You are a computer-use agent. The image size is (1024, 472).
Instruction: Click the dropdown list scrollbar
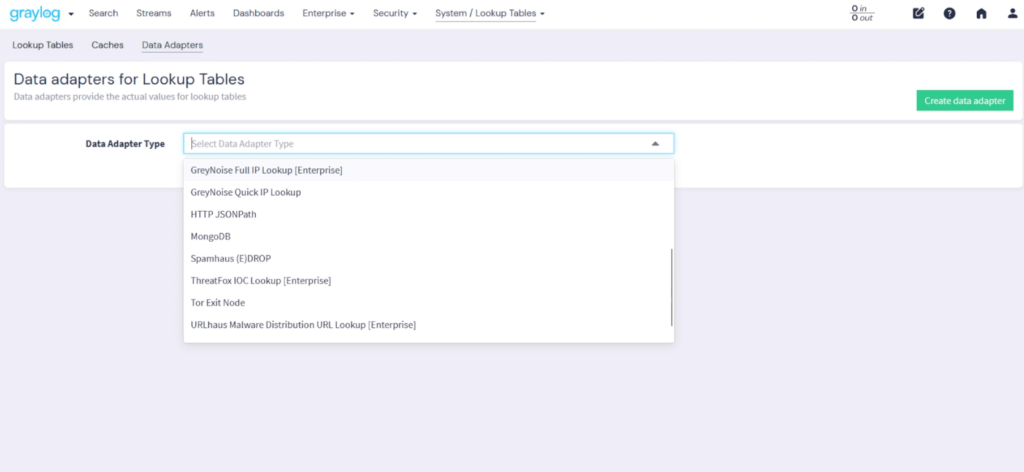pyautogui.click(x=672, y=287)
